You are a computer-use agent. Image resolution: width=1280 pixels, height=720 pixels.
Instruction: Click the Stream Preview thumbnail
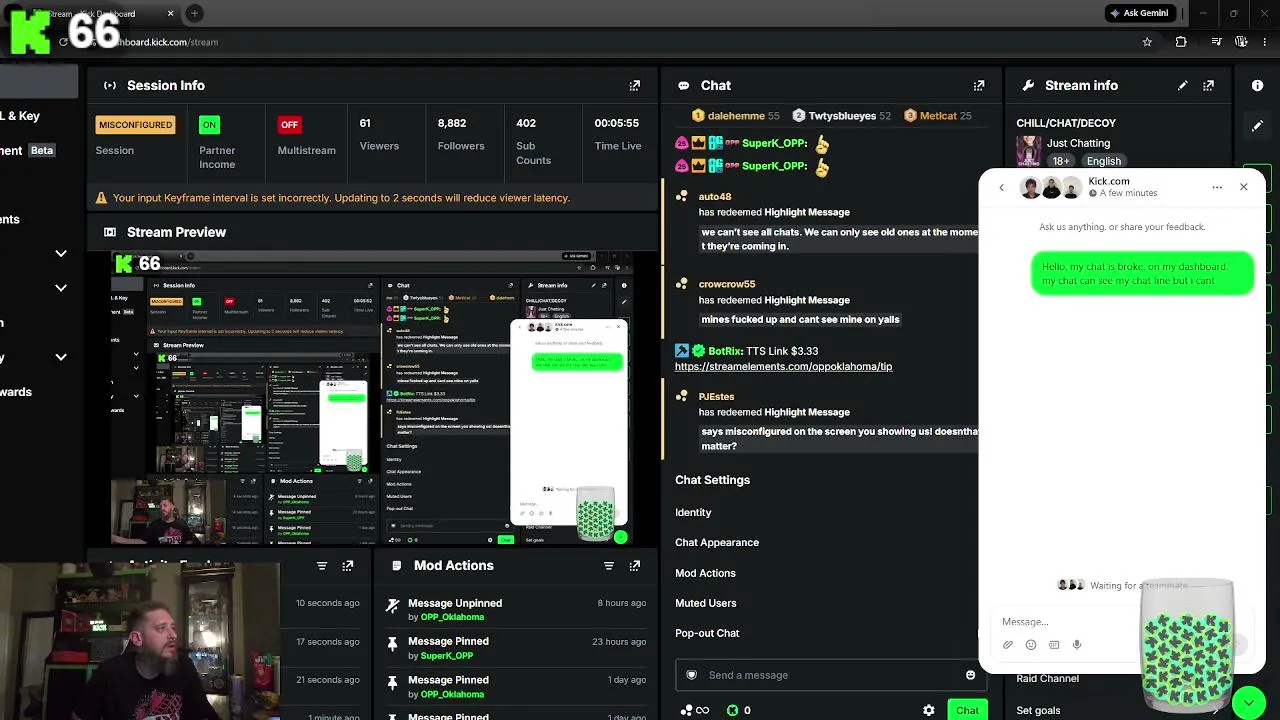(372, 398)
